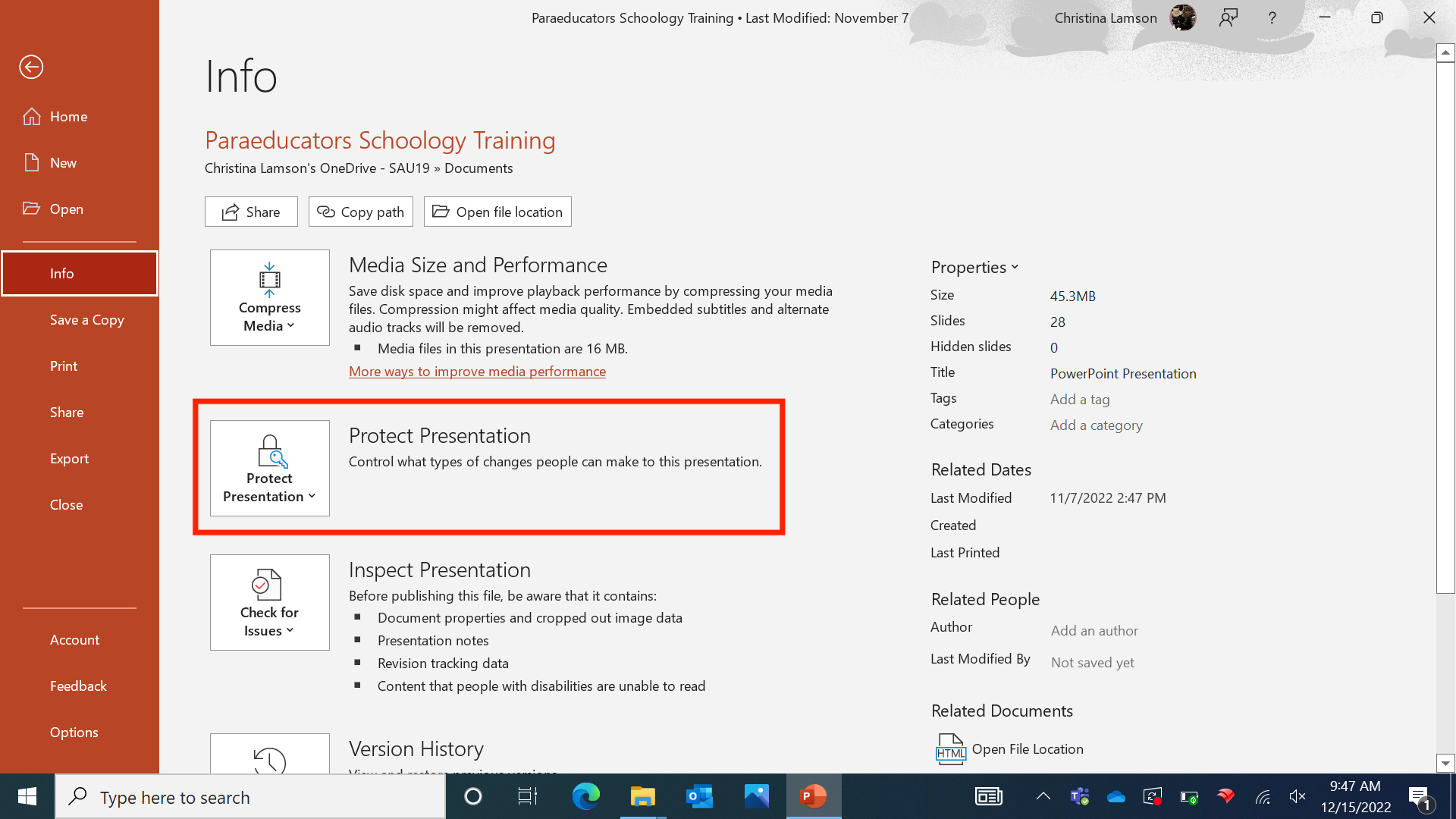
Task: Click the OneDrive cloud tray icon
Action: 1116,796
